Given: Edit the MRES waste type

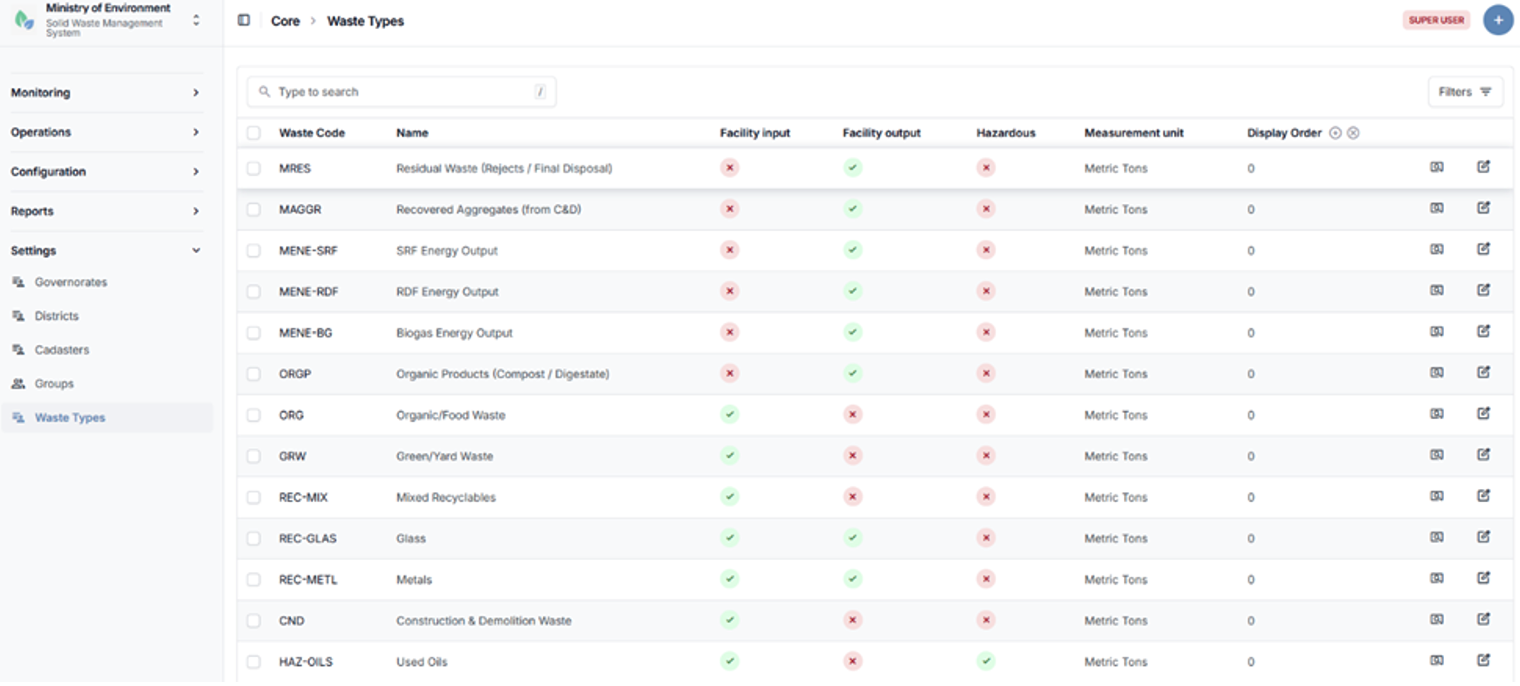Looking at the screenshot, I should 1483,167.
